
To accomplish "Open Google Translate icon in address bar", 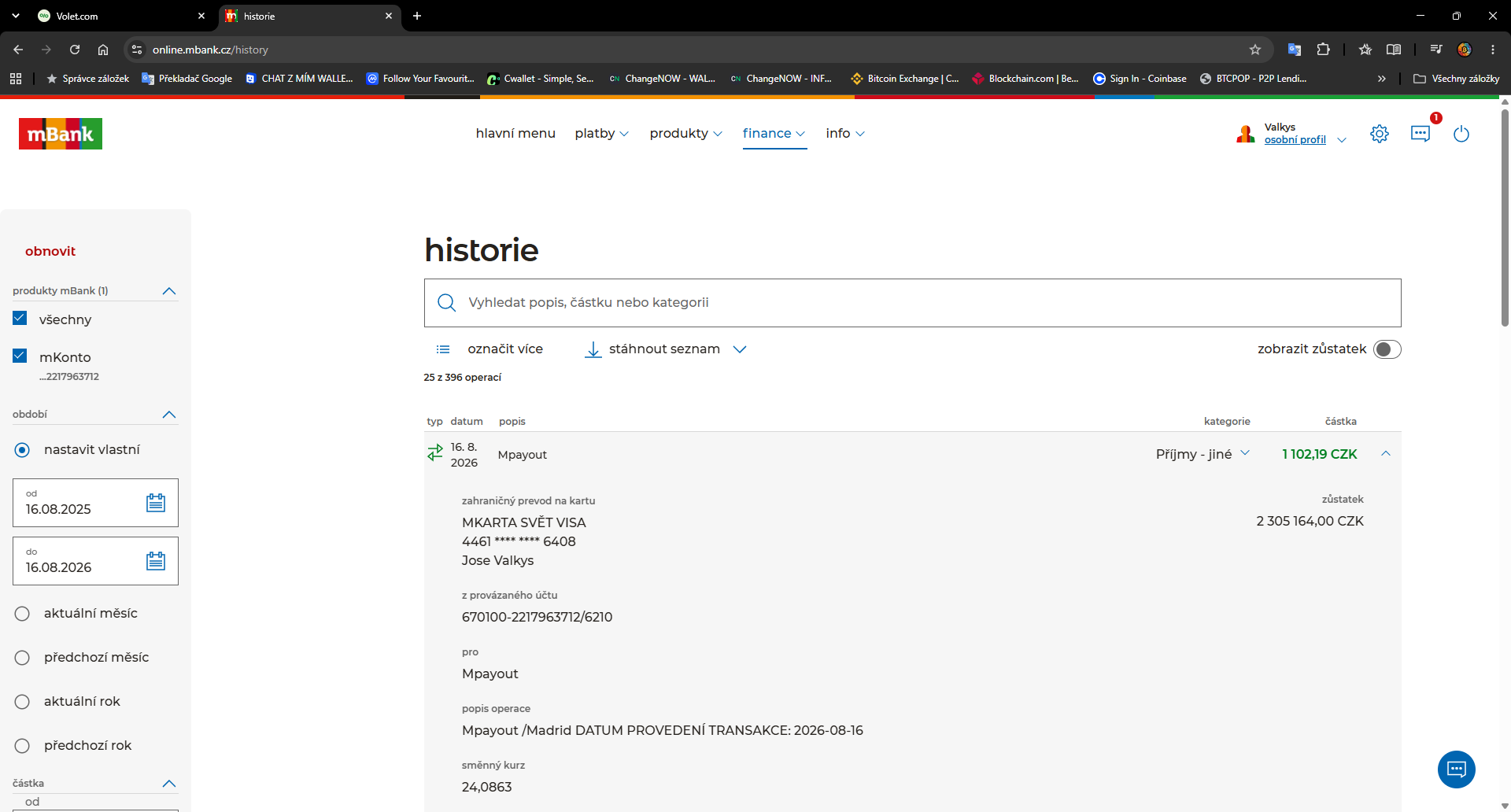I will tap(1294, 50).
